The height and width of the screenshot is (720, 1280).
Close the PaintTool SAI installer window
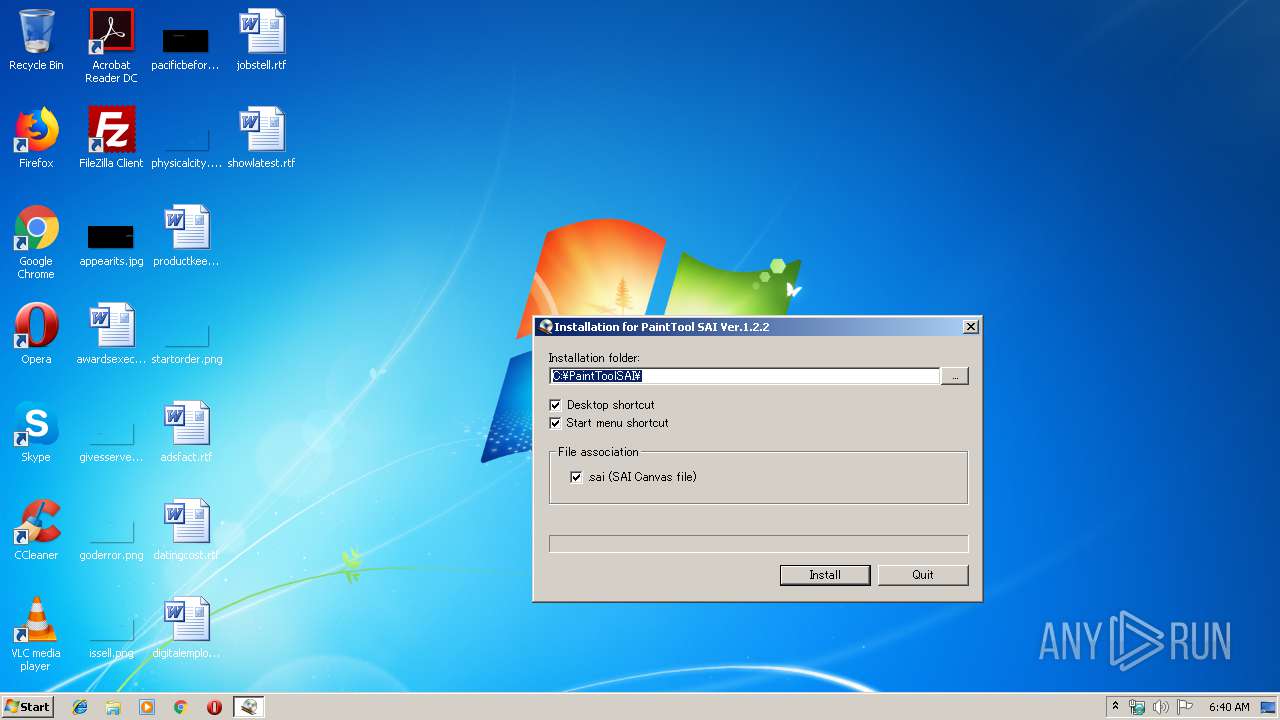pyautogui.click(x=970, y=327)
